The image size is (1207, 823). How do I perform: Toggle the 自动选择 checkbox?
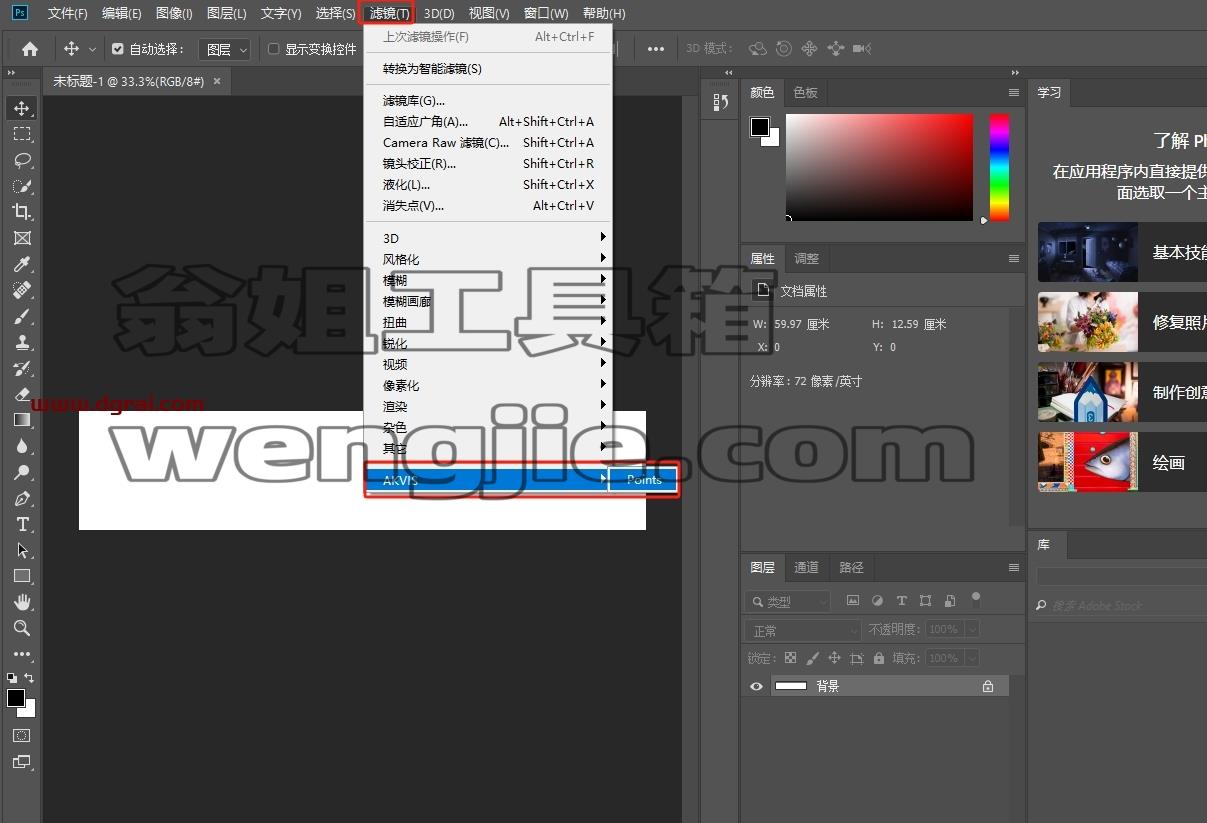pos(118,49)
